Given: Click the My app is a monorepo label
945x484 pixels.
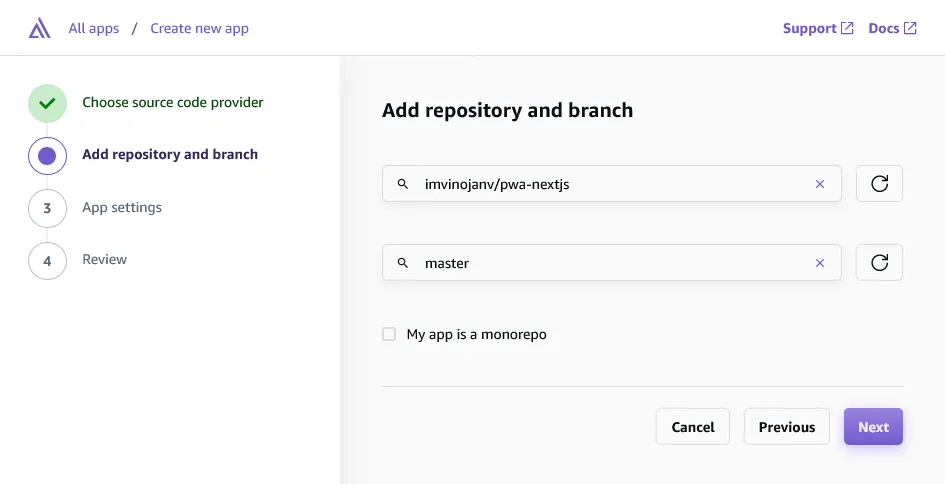Looking at the screenshot, I should pos(476,334).
